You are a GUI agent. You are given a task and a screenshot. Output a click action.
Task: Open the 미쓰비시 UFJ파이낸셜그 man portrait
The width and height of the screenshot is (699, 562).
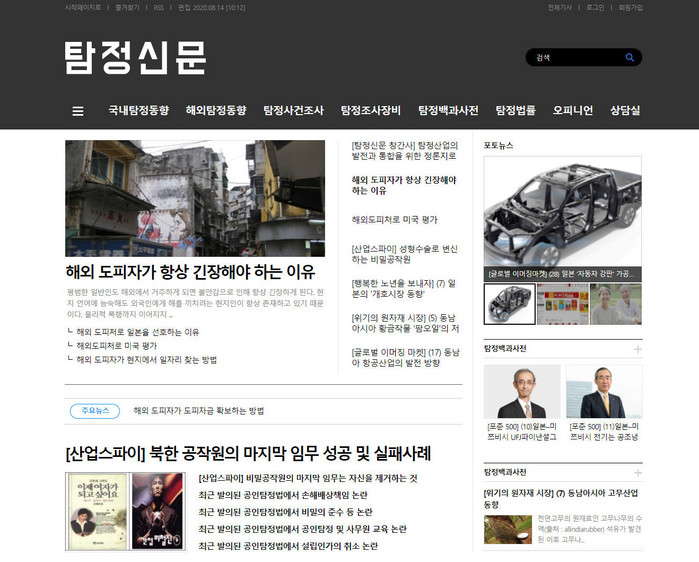click(x=522, y=391)
